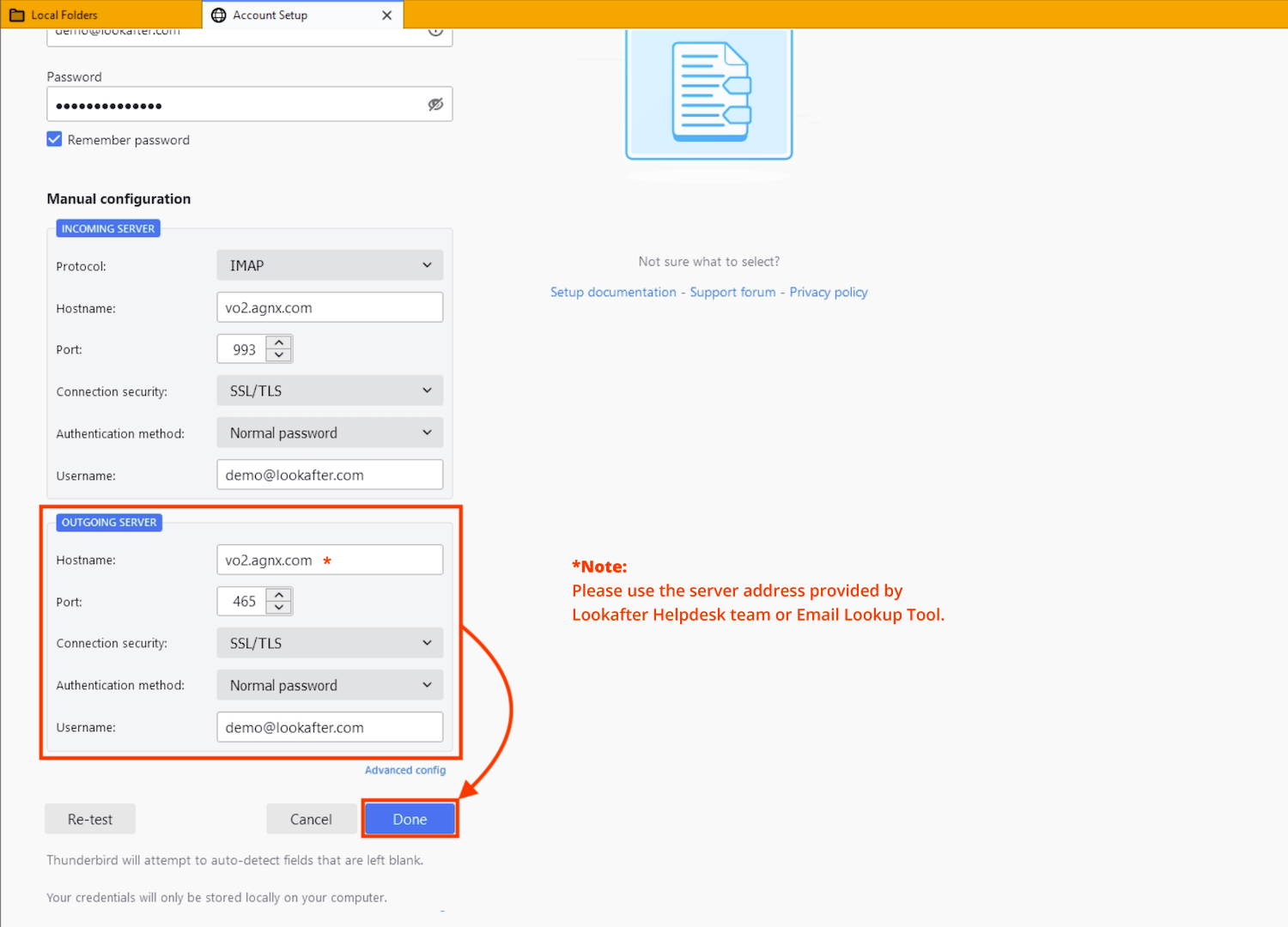Open the Advanced config link
Image resolution: width=1288 pixels, height=927 pixels.
click(x=404, y=770)
